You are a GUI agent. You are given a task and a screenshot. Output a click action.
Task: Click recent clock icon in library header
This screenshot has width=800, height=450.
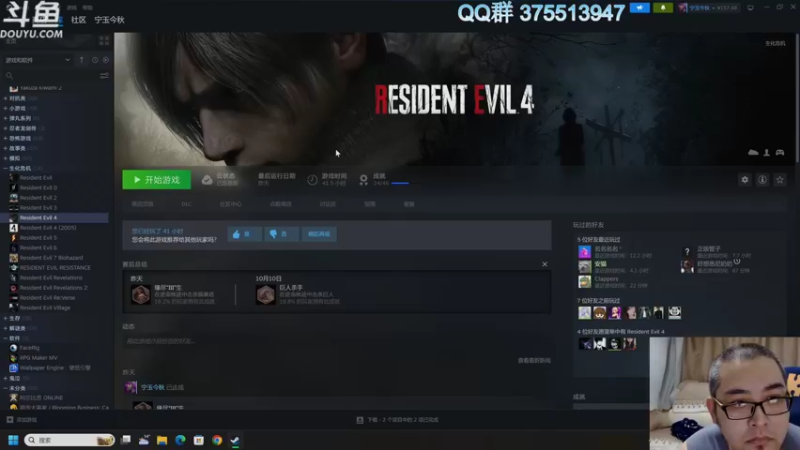tap(95, 60)
